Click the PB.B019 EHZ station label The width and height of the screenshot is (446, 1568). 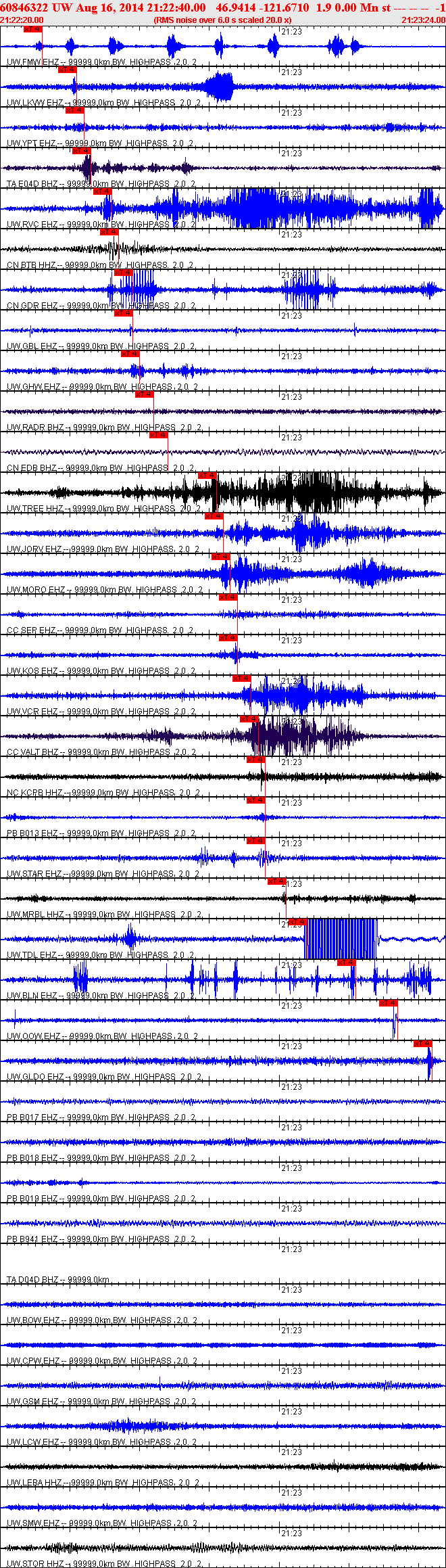[x=32, y=1199]
